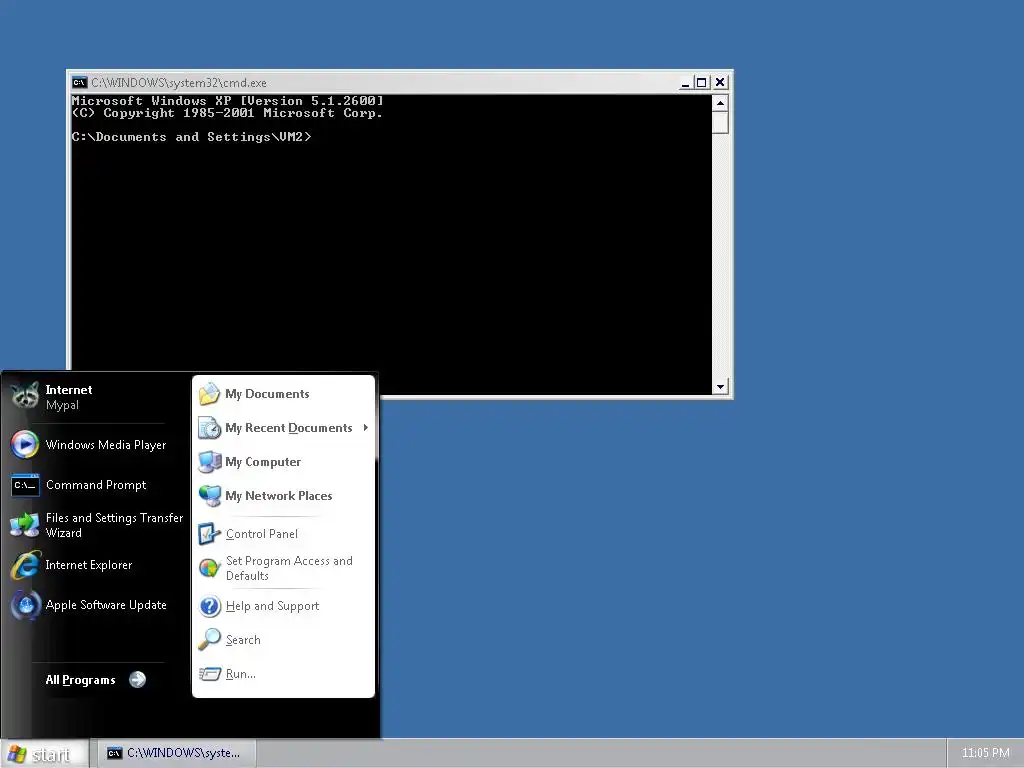Click the Mypal subtitle text
Image resolution: width=1024 pixels, height=768 pixels.
tap(62, 405)
